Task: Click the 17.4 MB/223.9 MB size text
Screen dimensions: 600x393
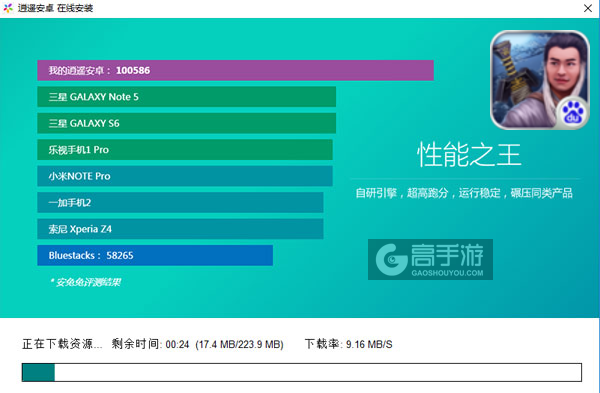Action: [240, 345]
